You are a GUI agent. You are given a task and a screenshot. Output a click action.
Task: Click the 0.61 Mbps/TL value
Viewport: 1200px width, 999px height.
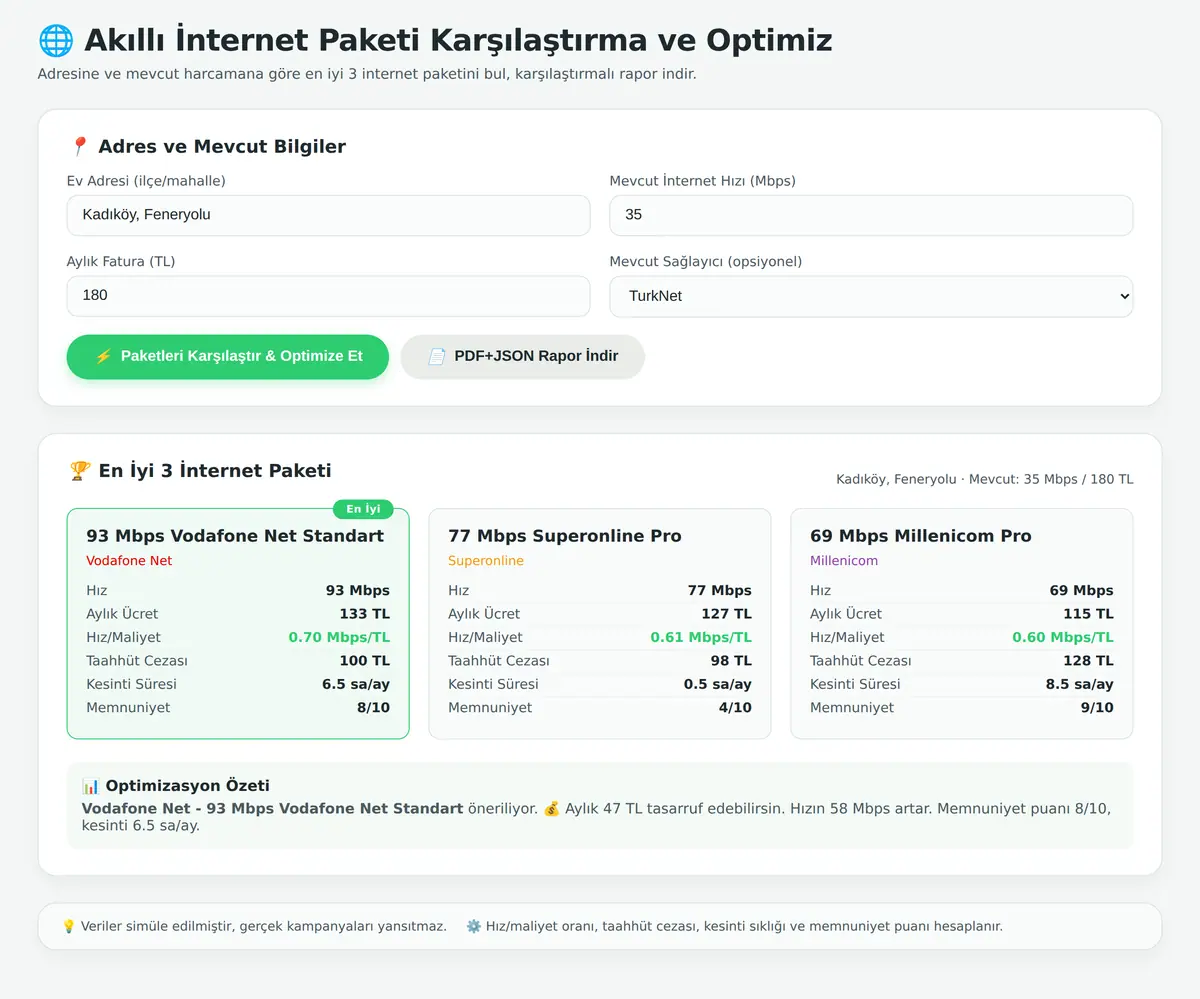click(x=701, y=637)
